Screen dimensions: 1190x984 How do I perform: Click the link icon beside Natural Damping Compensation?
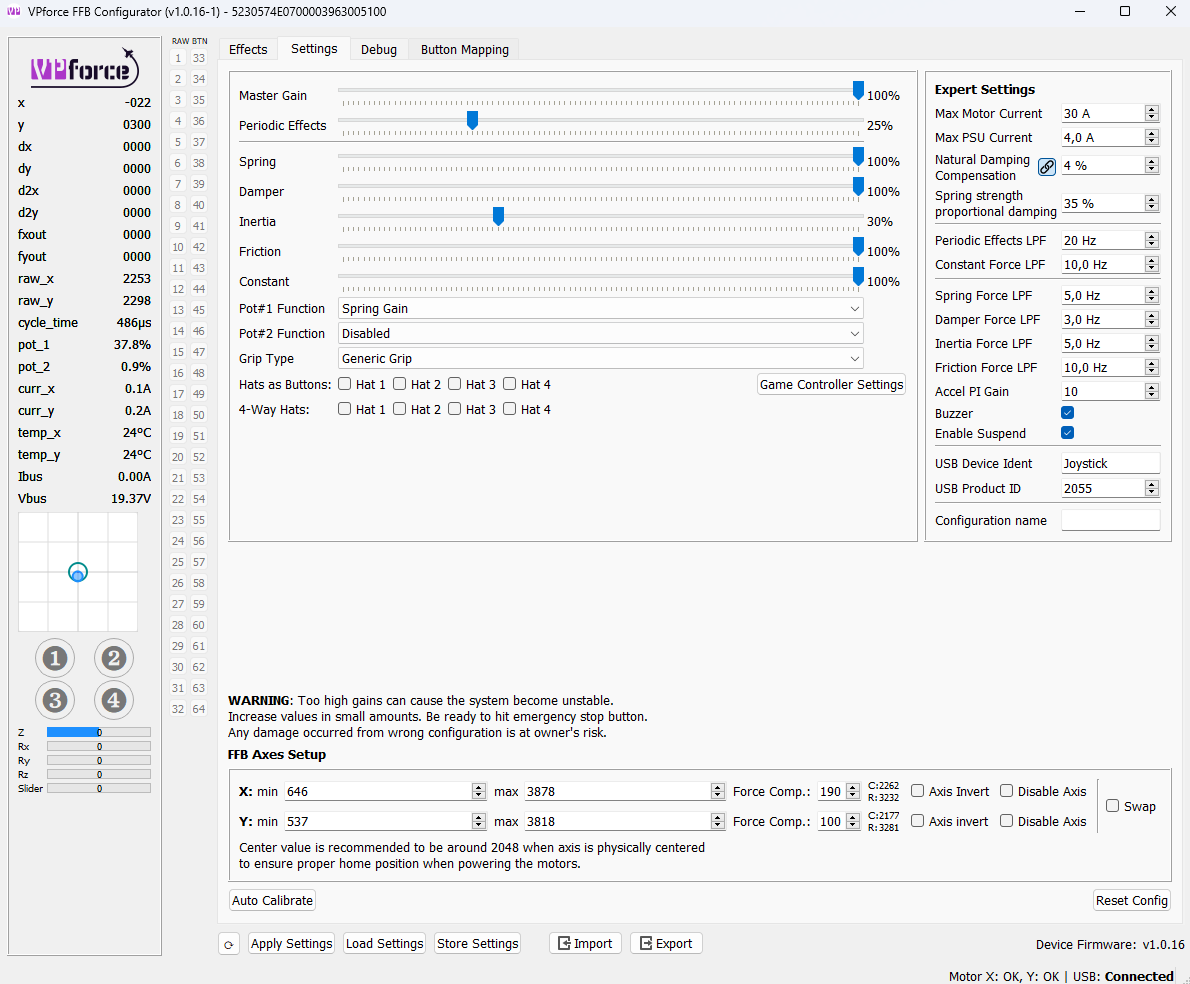1047,167
